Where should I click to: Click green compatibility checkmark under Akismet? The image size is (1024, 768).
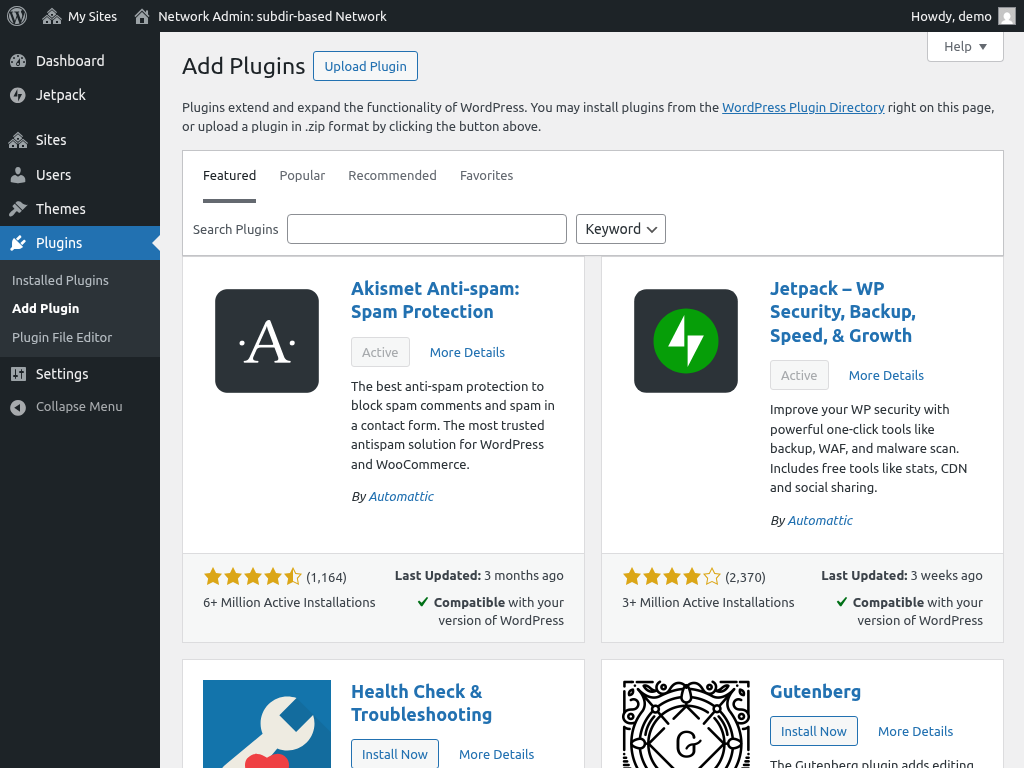pos(423,602)
